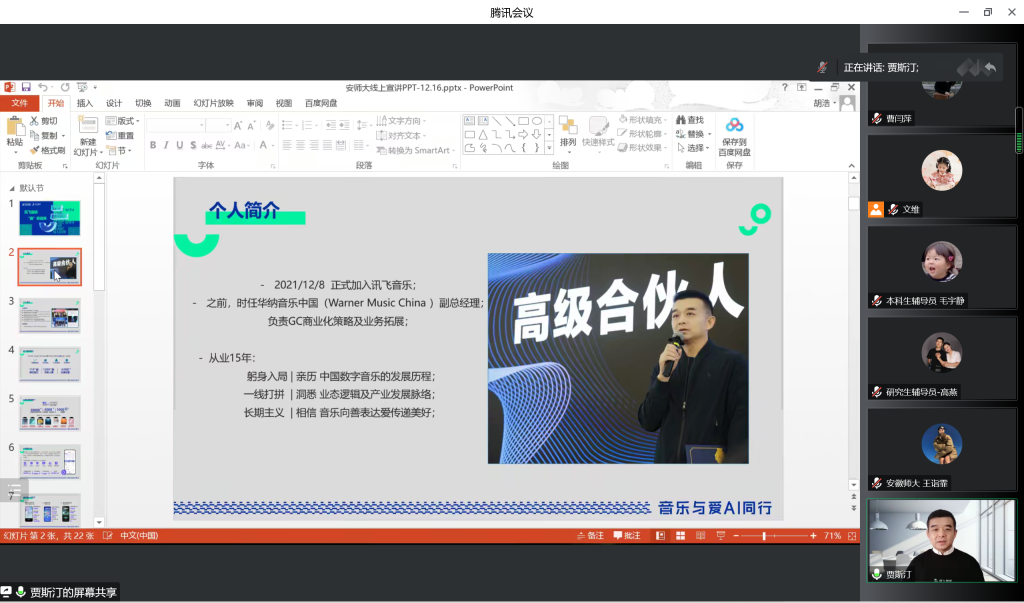1024x603 pixels.
Task: Click the zoom slider in the status bar
Action: click(764, 536)
